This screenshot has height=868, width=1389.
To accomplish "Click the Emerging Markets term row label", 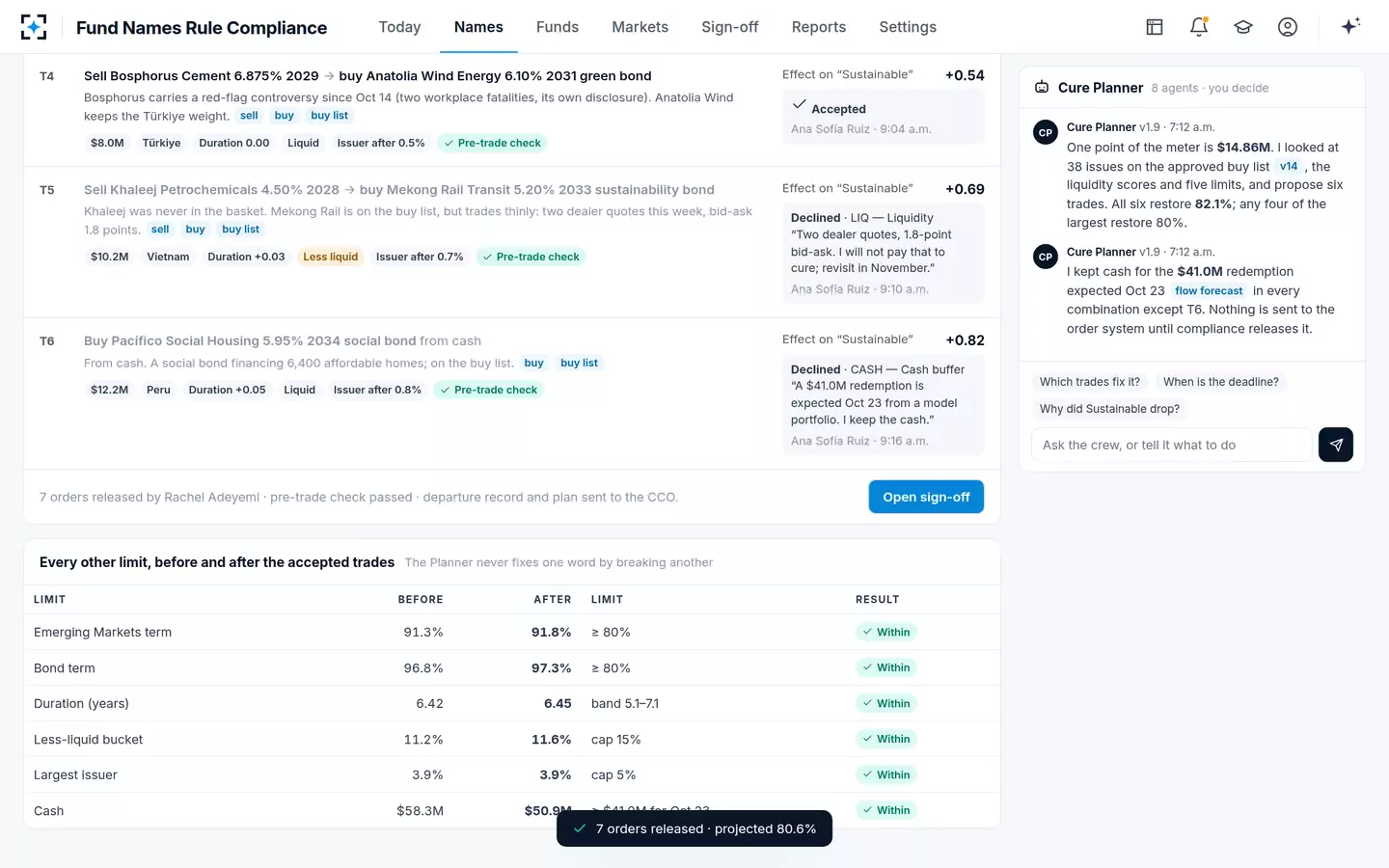I will point(102,632).
